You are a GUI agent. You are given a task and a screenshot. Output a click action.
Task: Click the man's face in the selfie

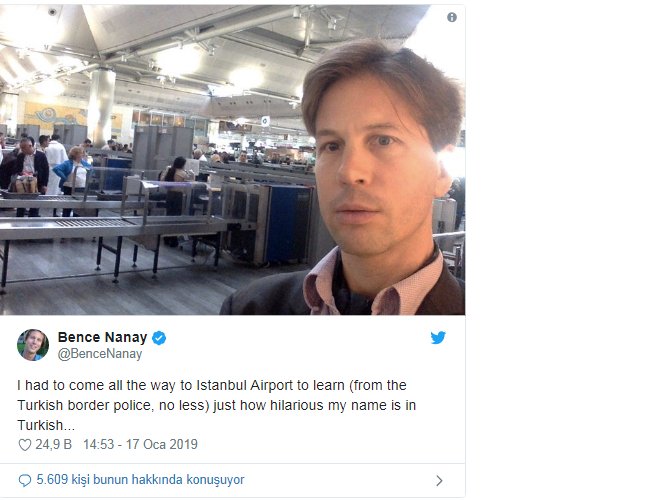pyautogui.click(x=376, y=171)
